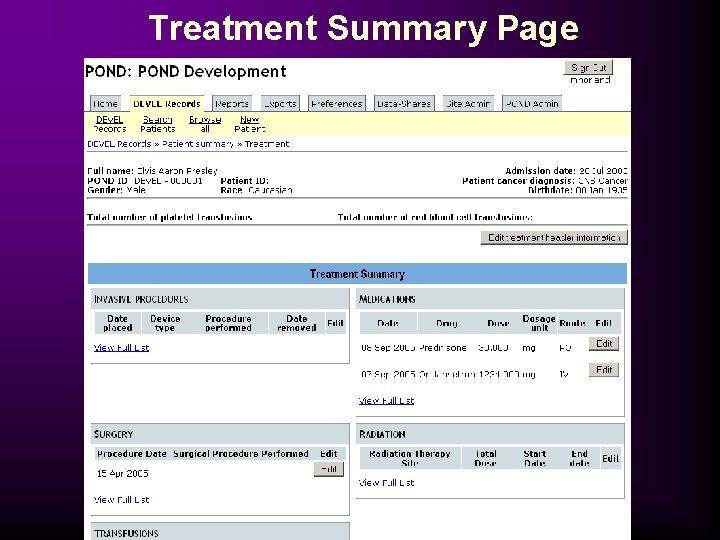The image size is (720, 540).
Task: Go to the Preferences tab
Action: click(x=337, y=104)
